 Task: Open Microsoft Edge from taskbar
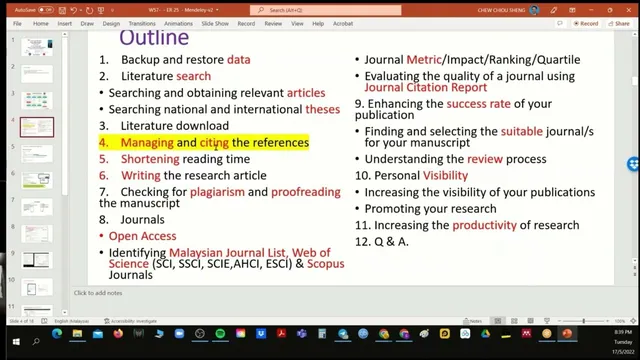[57, 334]
